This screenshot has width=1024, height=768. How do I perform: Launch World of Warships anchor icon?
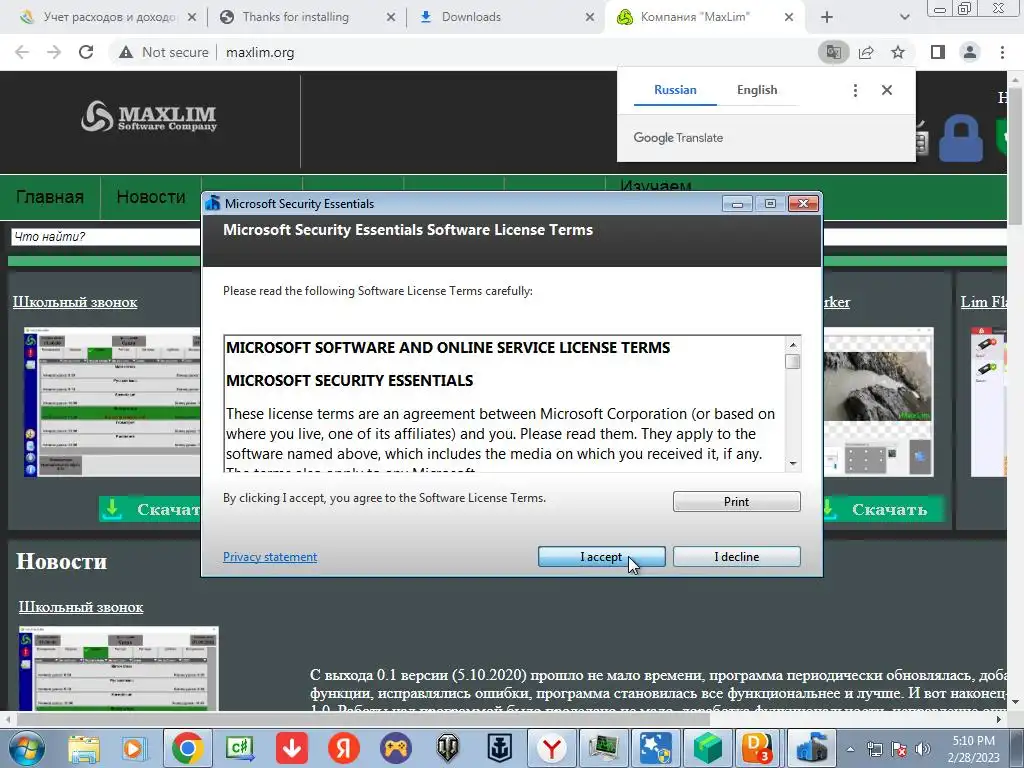tap(500, 748)
